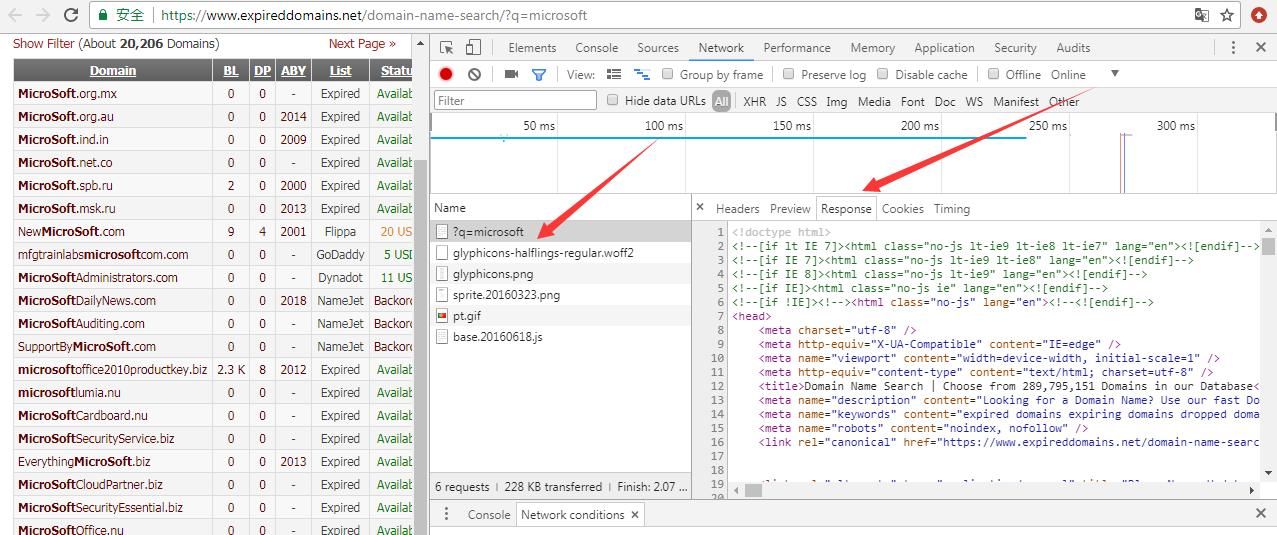The width and height of the screenshot is (1277, 535).
Task: Filter requests by WS type
Action: click(974, 101)
